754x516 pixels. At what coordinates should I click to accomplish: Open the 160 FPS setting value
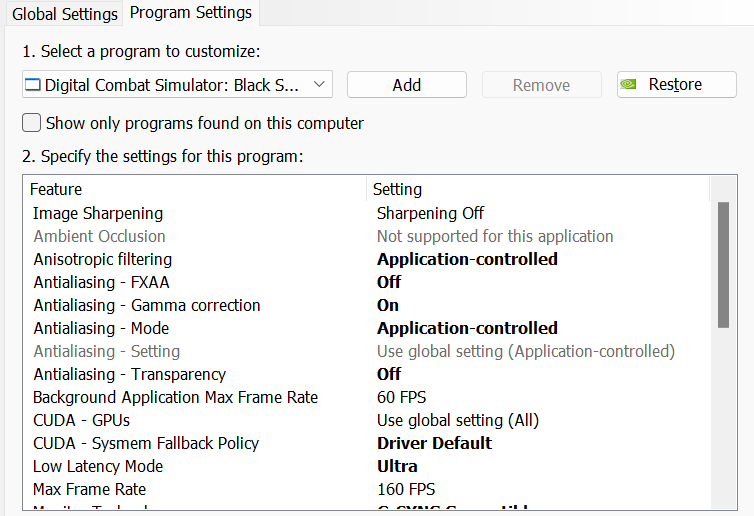406,490
